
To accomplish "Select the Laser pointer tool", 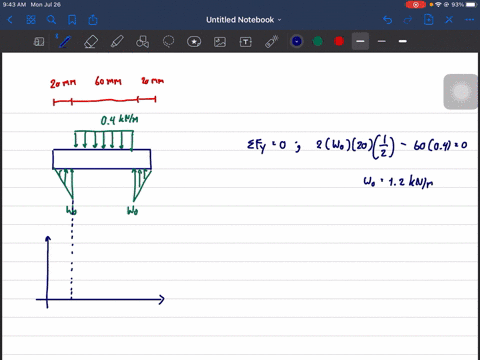I will pos(272,42).
